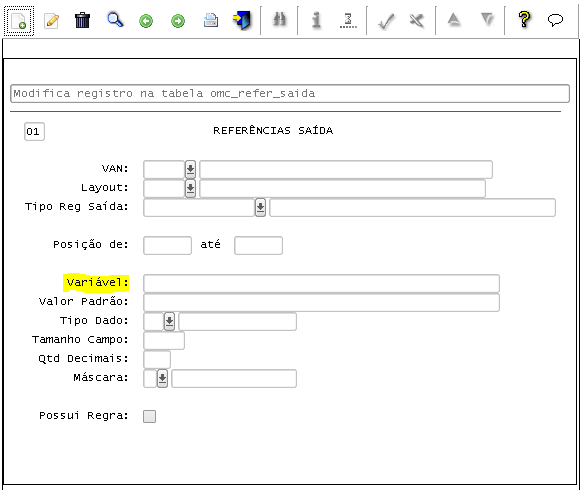Screen dimensions: 583x490
Task: Click the REFERÊNCIAS SAÍDA title
Action: [273, 130]
